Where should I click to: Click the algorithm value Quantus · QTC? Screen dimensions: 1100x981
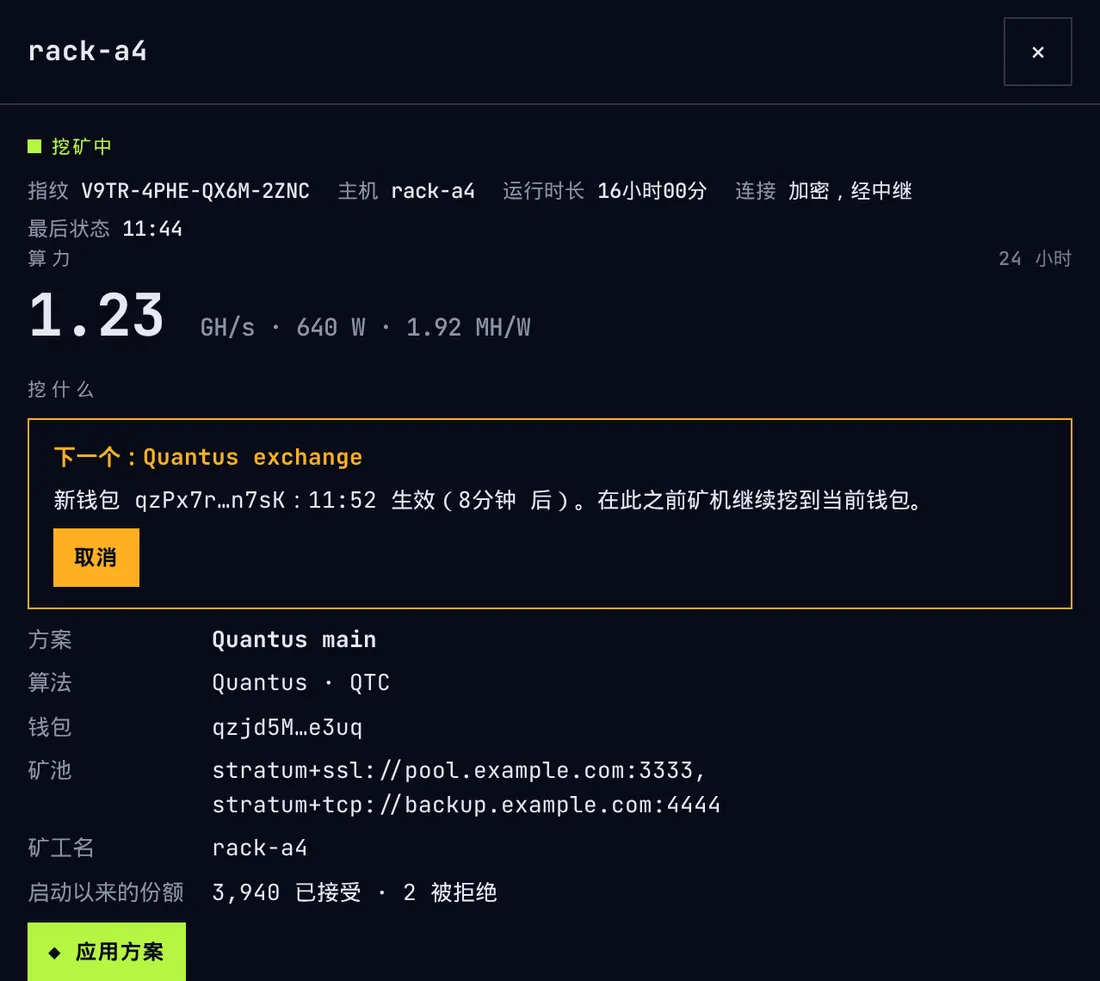point(301,683)
